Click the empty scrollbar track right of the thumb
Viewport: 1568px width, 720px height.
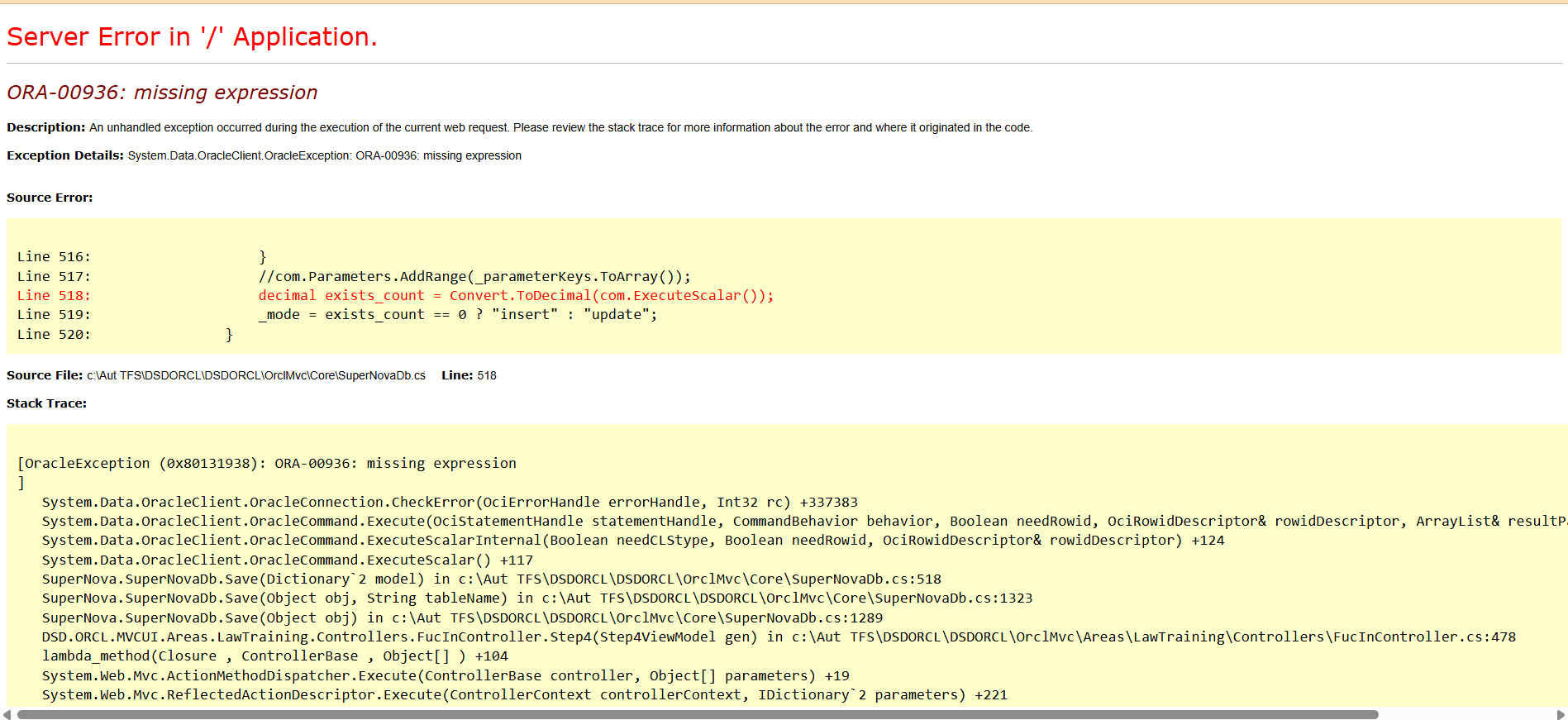pyautogui.click(x=1466, y=714)
